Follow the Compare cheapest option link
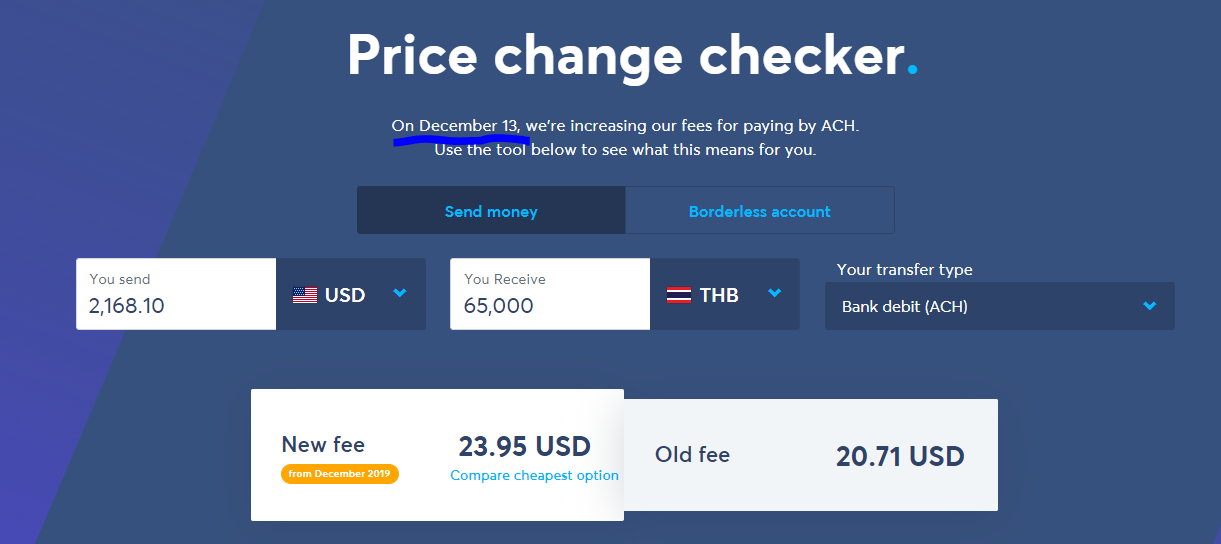The image size is (1221, 544). pos(534,476)
